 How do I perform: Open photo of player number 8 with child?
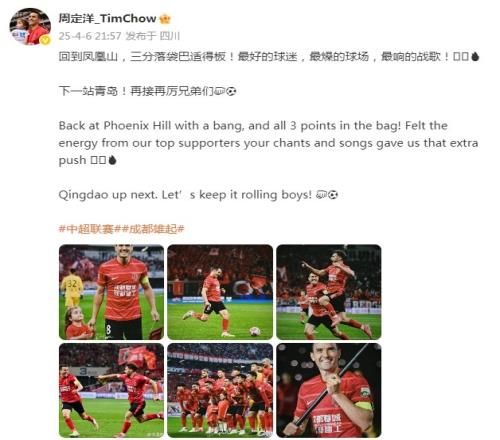111,292
